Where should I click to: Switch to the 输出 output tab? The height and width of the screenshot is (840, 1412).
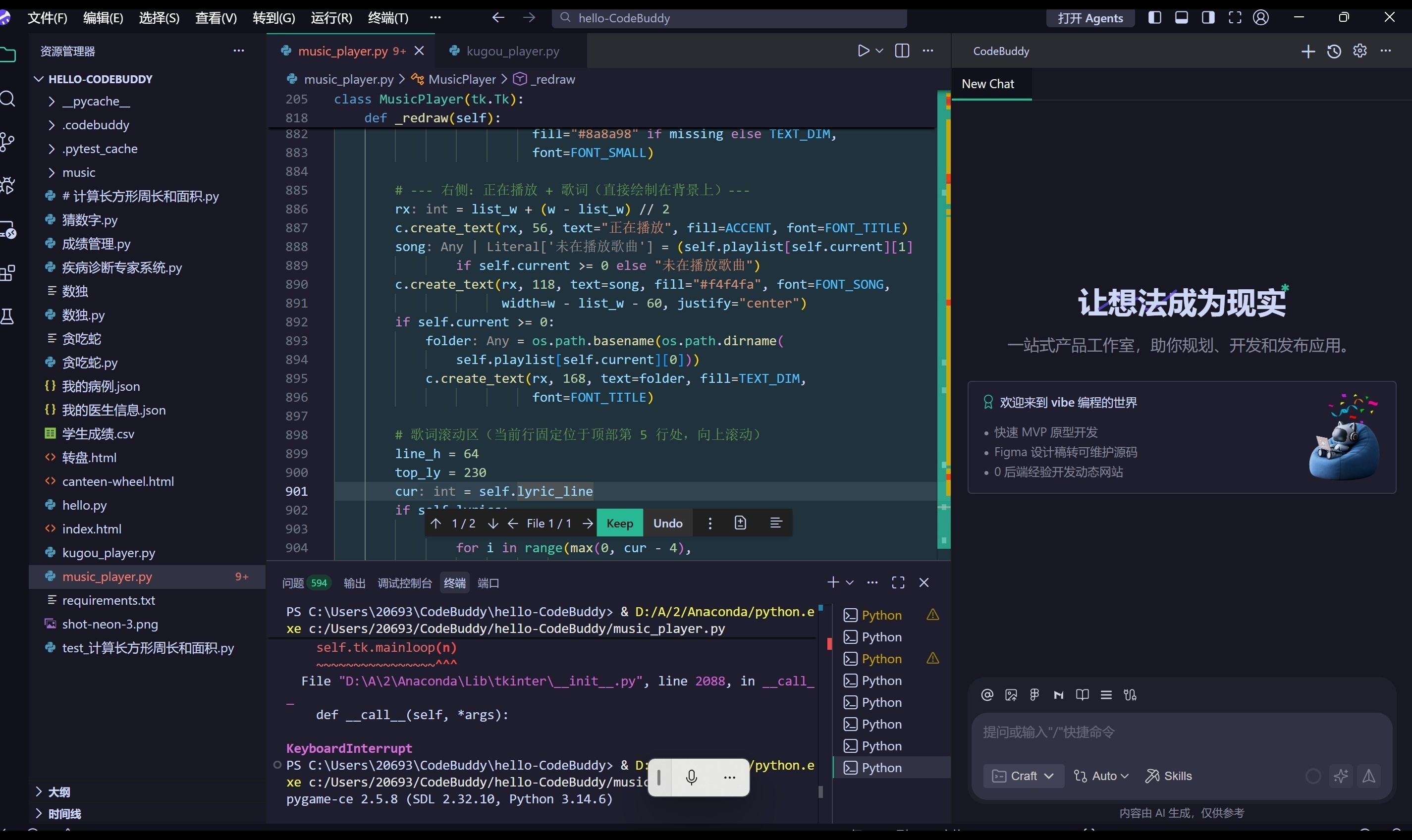(x=354, y=583)
